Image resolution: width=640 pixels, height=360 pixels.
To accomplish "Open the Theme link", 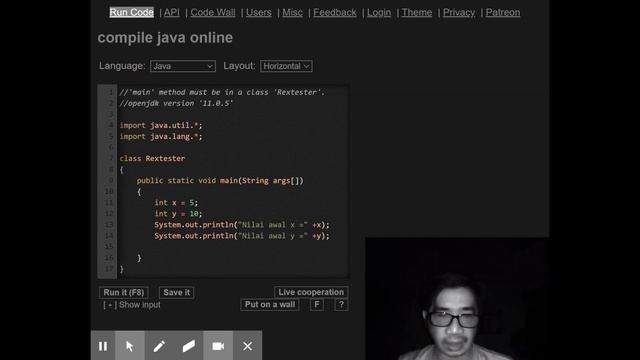I will (x=416, y=13).
